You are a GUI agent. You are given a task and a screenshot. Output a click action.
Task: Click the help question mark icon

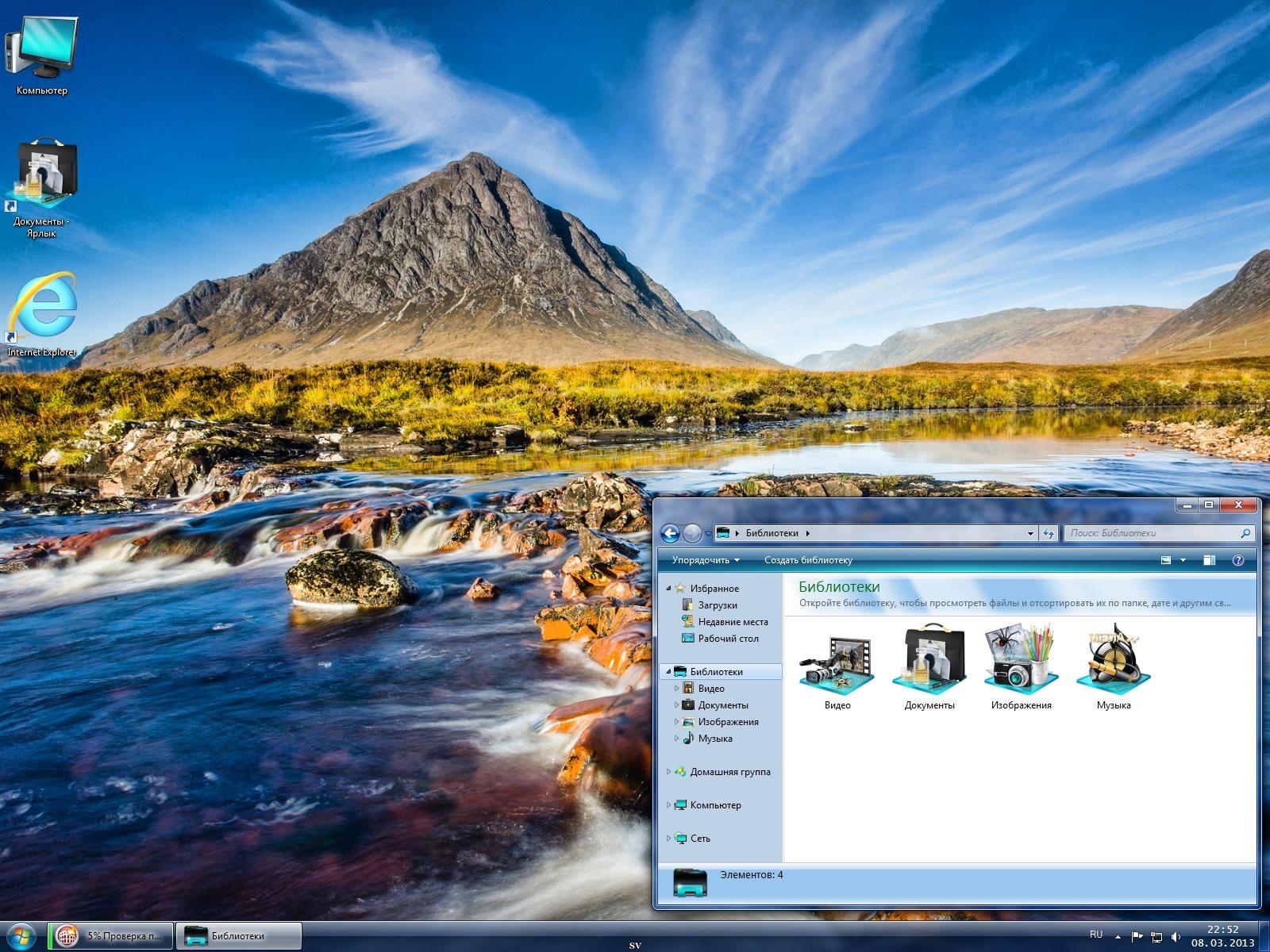1237,560
